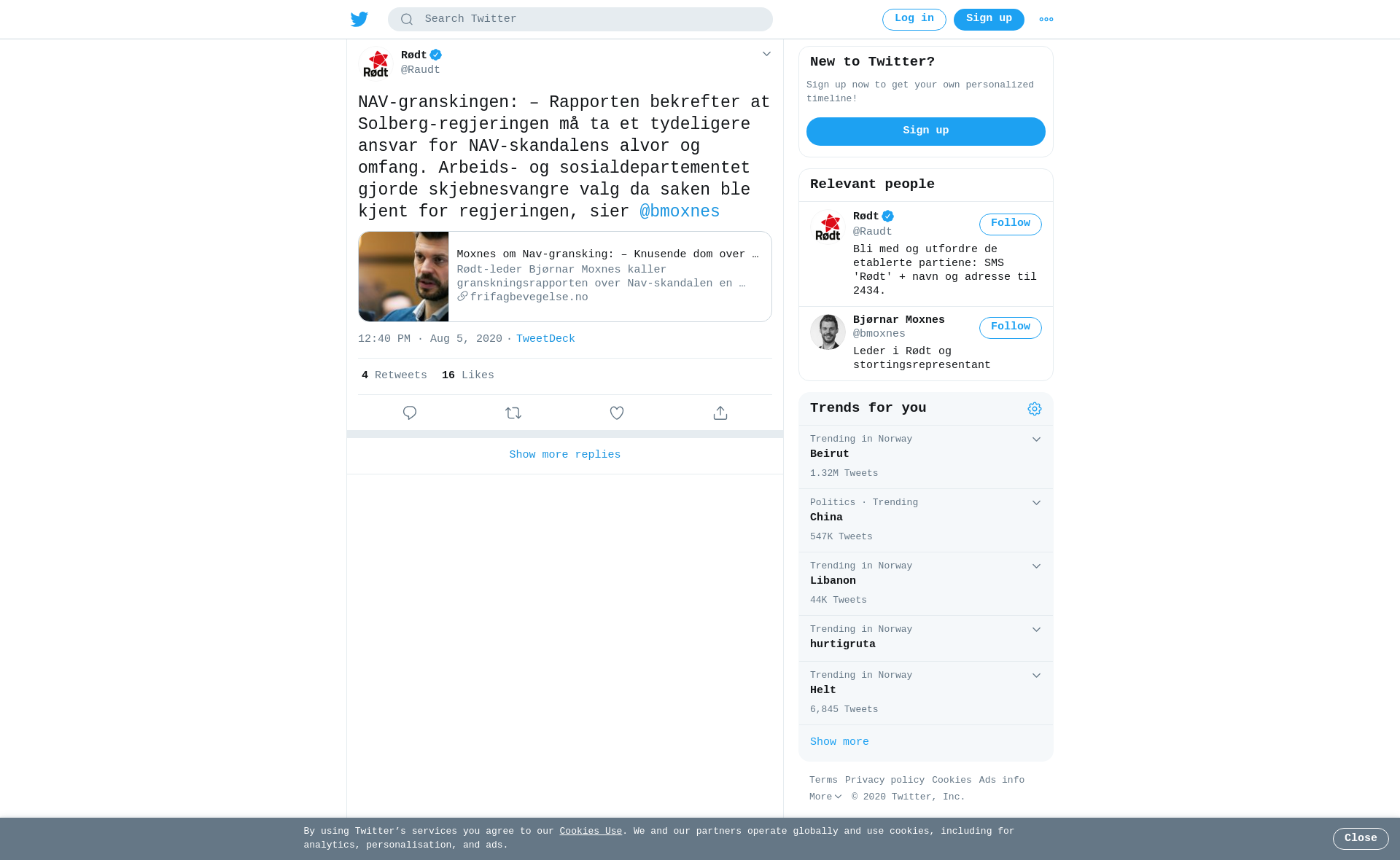Open the @bmoxnes mention link
Viewport: 1400px width, 860px height.
click(x=680, y=212)
